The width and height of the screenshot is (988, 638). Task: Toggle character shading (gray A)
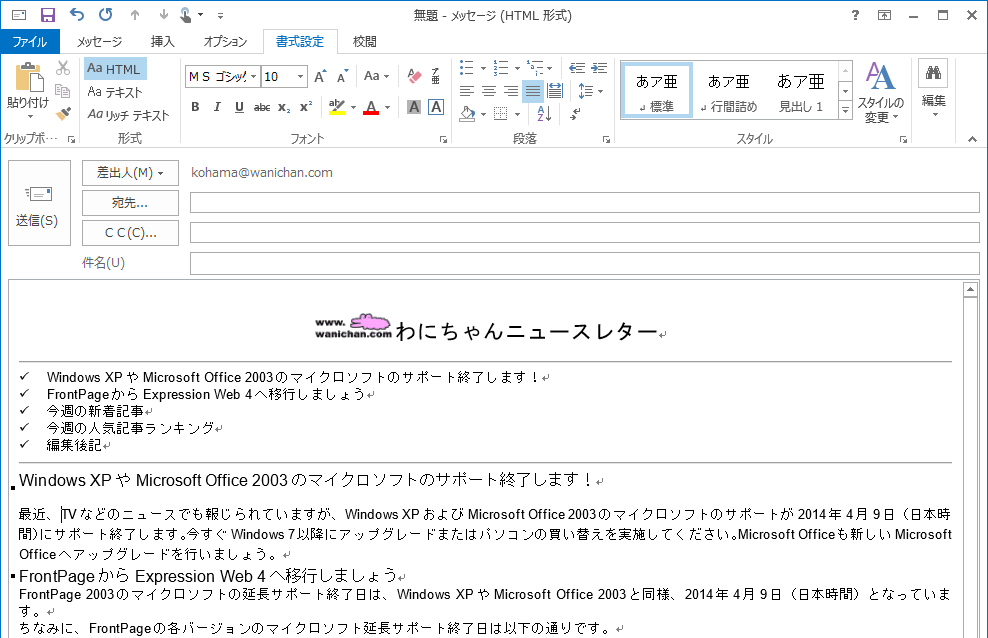coord(414,107)
